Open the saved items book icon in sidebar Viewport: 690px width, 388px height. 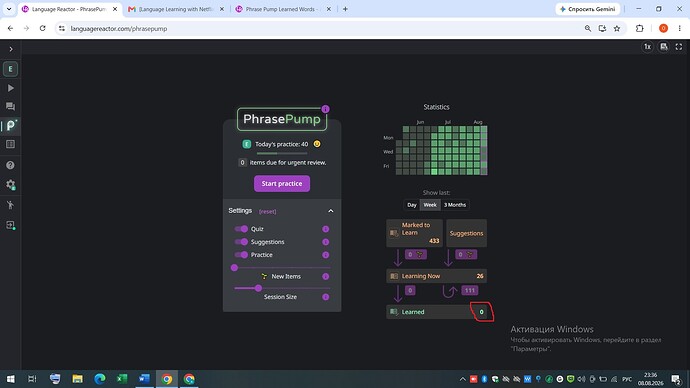click(x=11, y=144)
